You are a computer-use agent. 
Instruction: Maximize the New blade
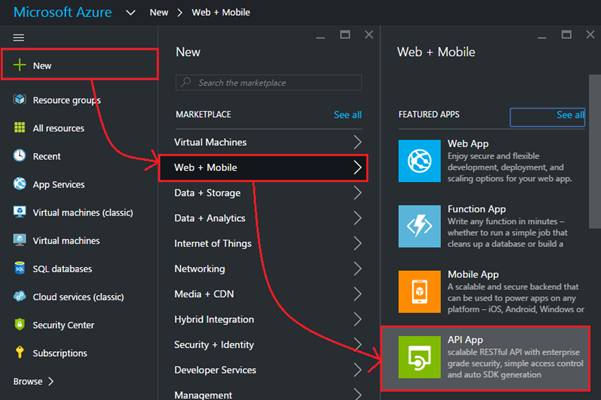345,35
